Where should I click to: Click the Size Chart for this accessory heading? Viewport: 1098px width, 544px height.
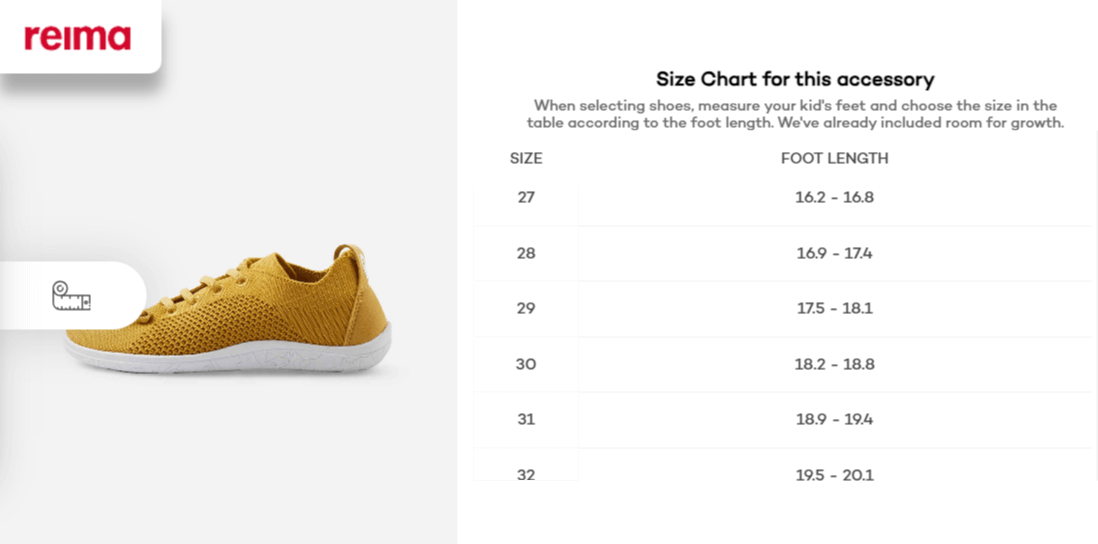(x=795, y=79)
